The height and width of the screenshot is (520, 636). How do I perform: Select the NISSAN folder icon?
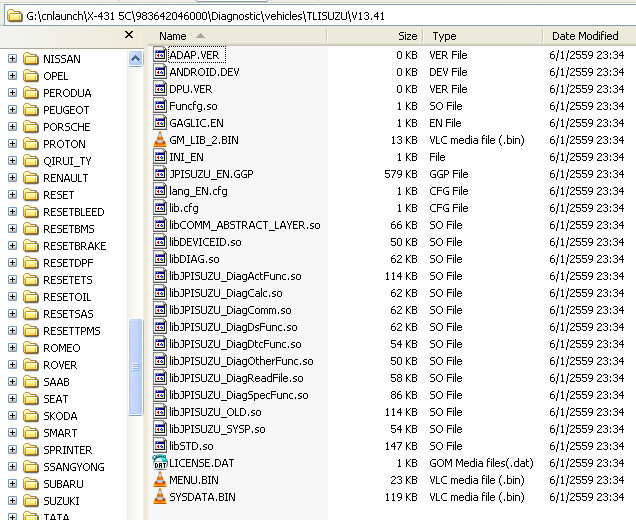(30, 59)
